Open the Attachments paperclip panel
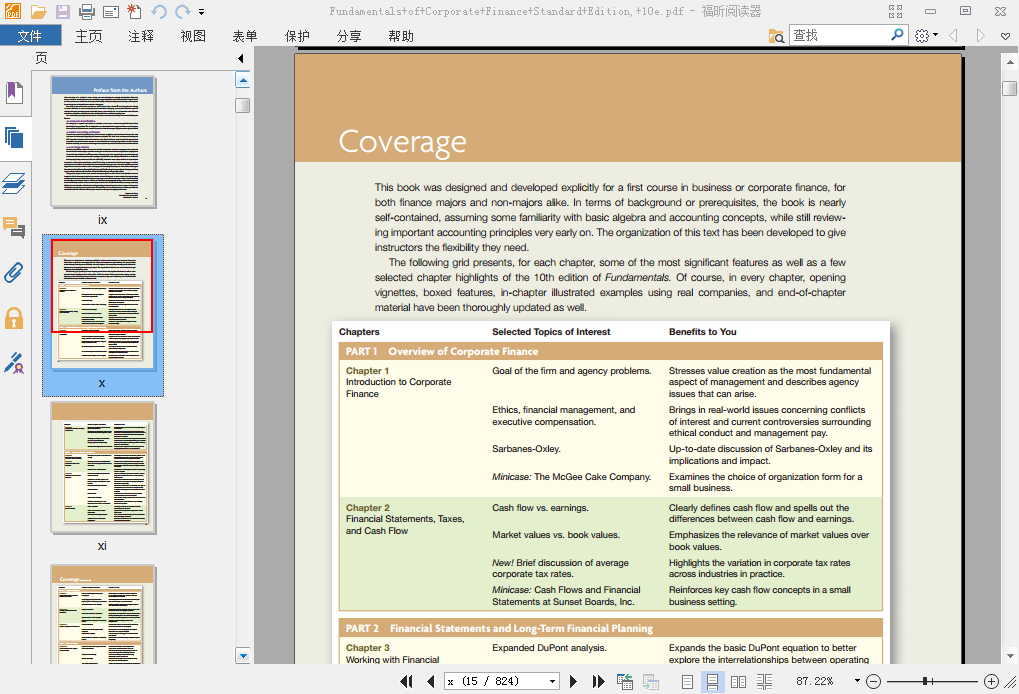This screenshot has height=694, width=1019. click(14, 273)
